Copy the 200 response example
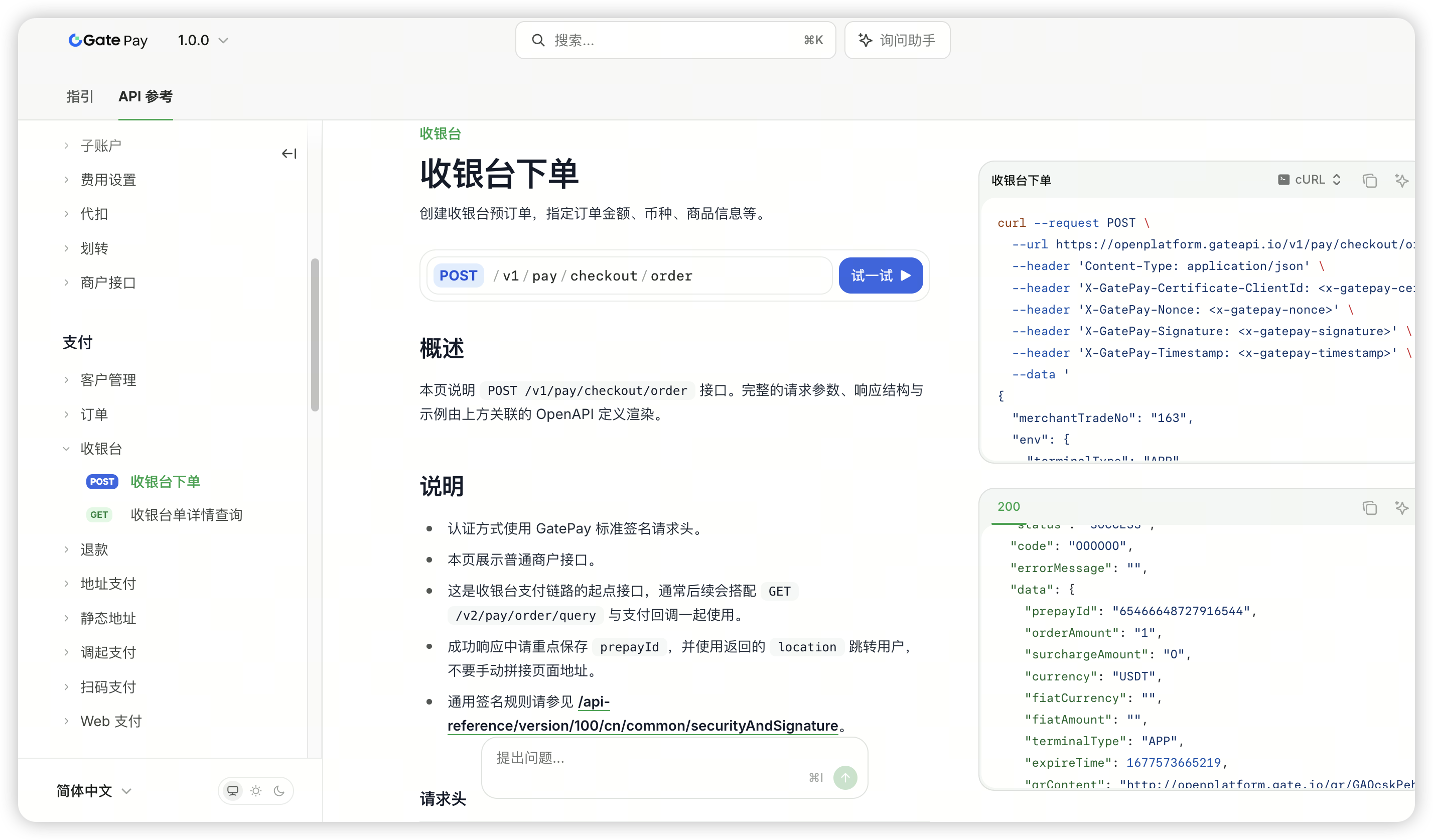 1369,507
